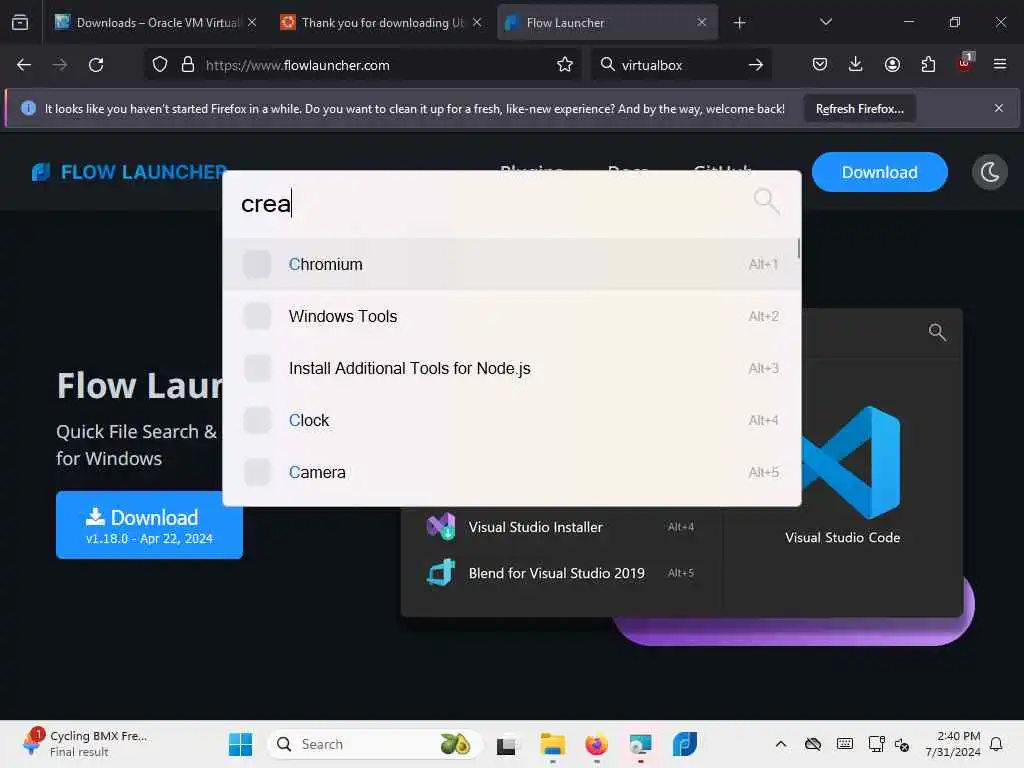Open File Explorer from taskbar
The height and width of the screenshot is (768, 1024).
552,744
